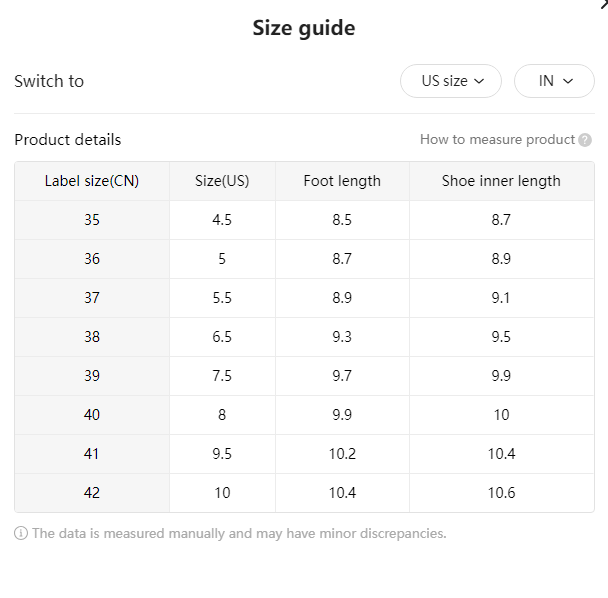The image size is (608, 598).
Task: Open the IN unit dropdown
Action: pos(554,81)
